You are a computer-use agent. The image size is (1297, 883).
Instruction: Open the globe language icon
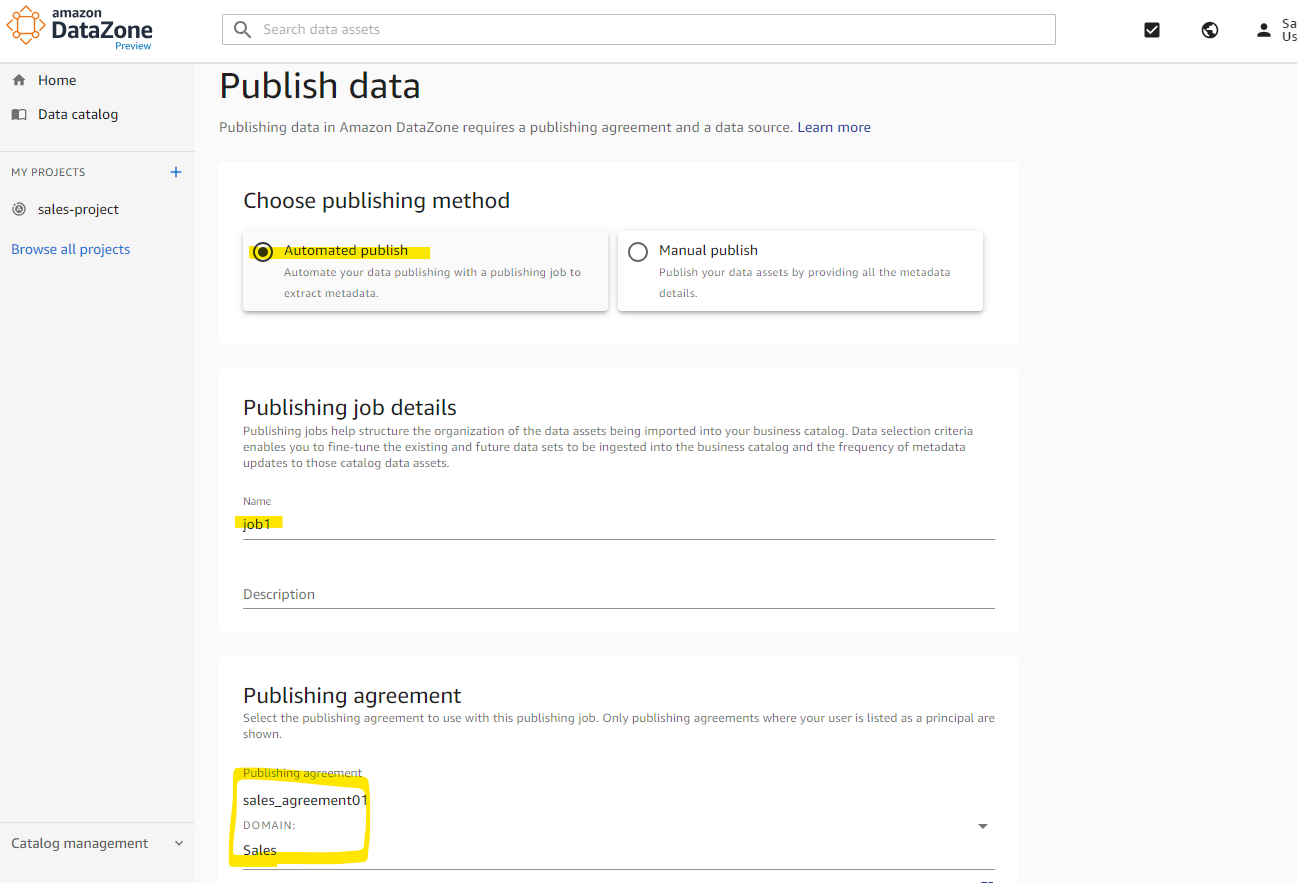tap(1210, 30)
